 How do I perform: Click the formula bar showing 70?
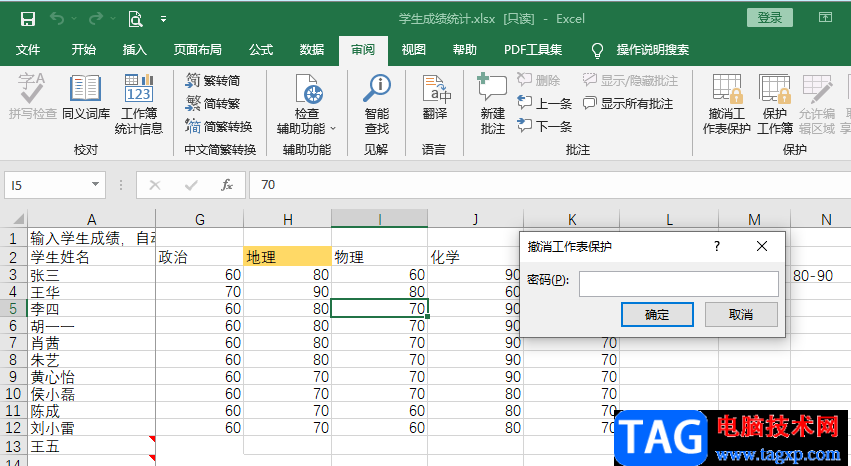click(x=550, y=185)
